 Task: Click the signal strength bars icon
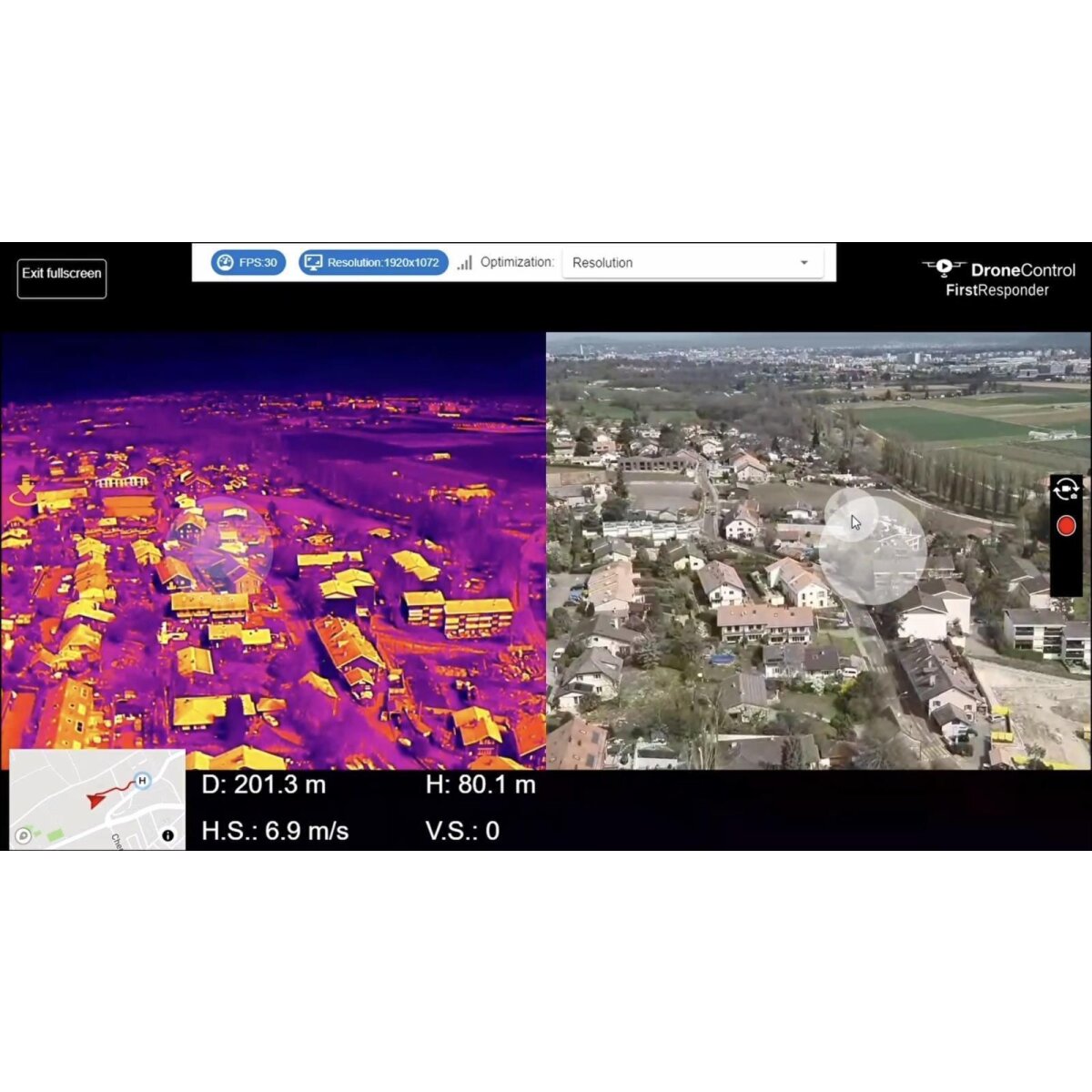(465, 263)
